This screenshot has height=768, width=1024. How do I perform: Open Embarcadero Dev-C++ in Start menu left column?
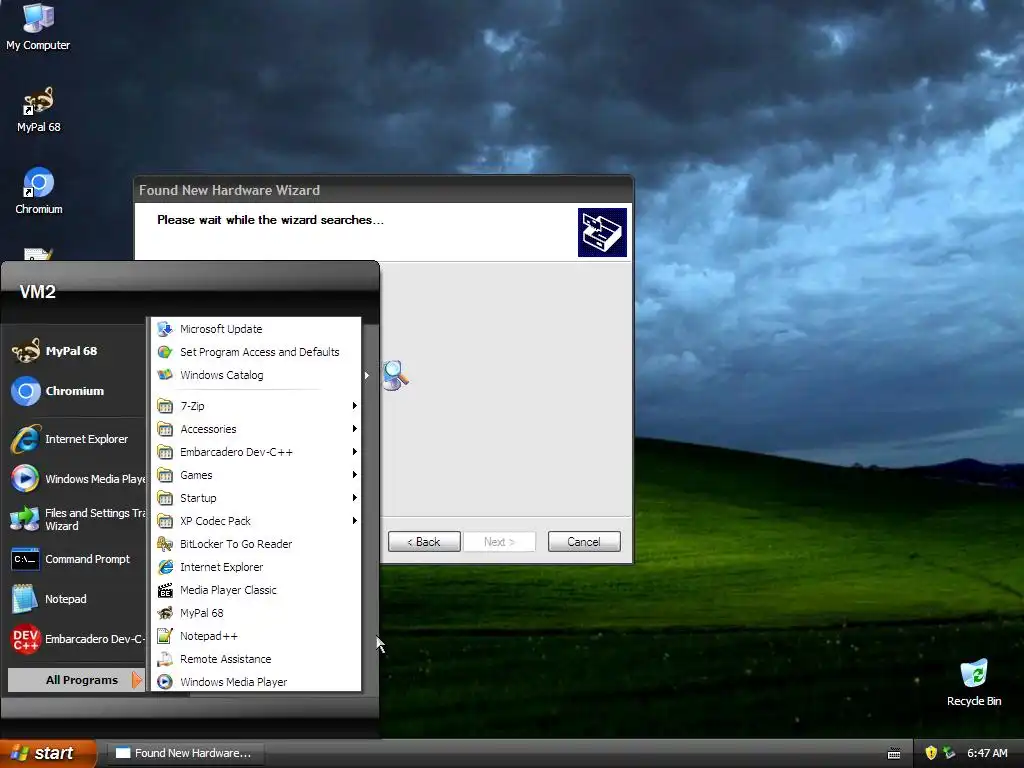tap(77, 639)
